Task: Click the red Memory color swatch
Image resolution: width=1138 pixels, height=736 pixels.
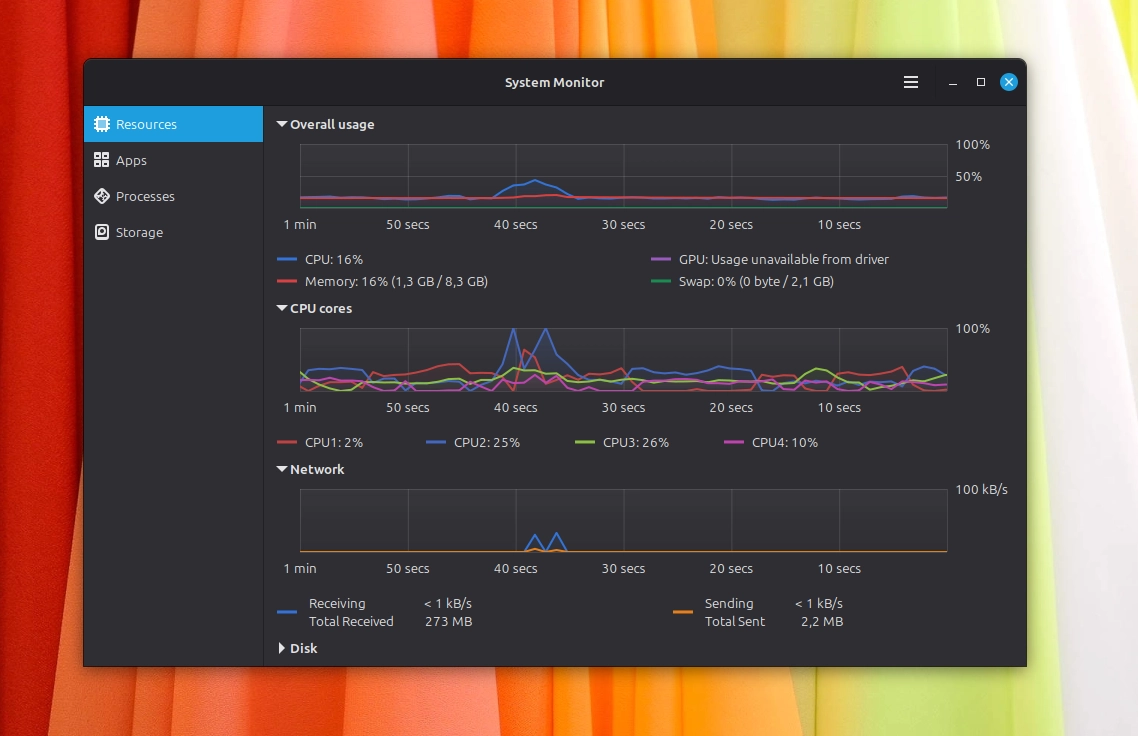Action: pyautogui.click(x=287, y=281)
